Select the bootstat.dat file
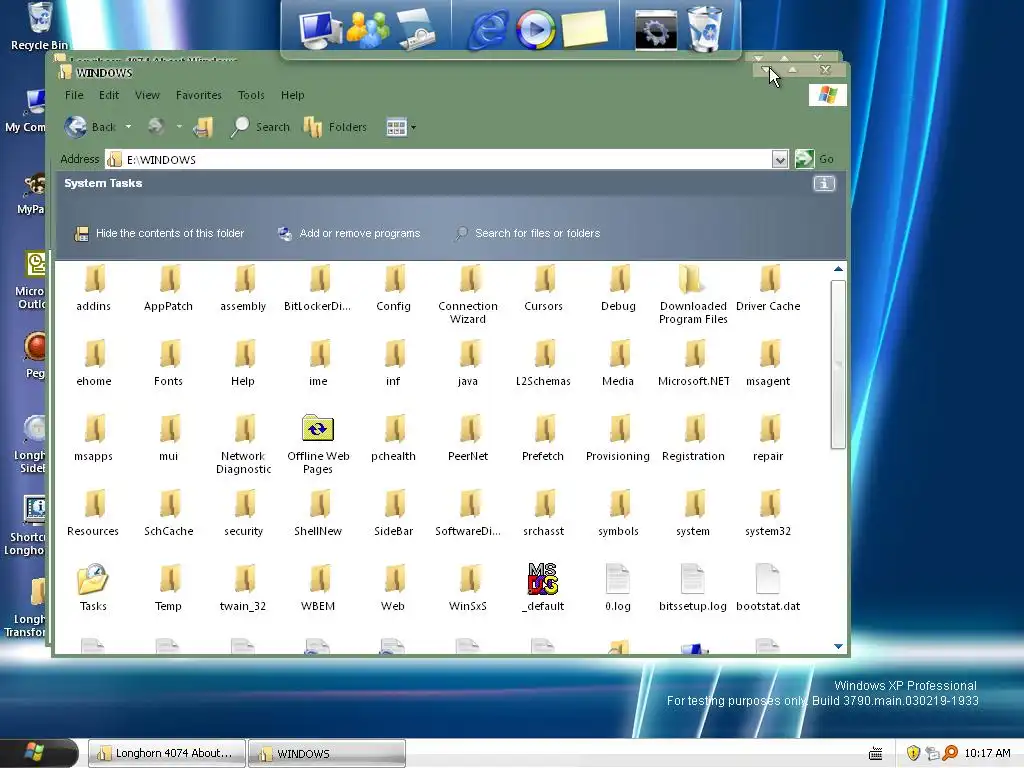The width and height of the screenshot is (1024, 768). (768, 588)
